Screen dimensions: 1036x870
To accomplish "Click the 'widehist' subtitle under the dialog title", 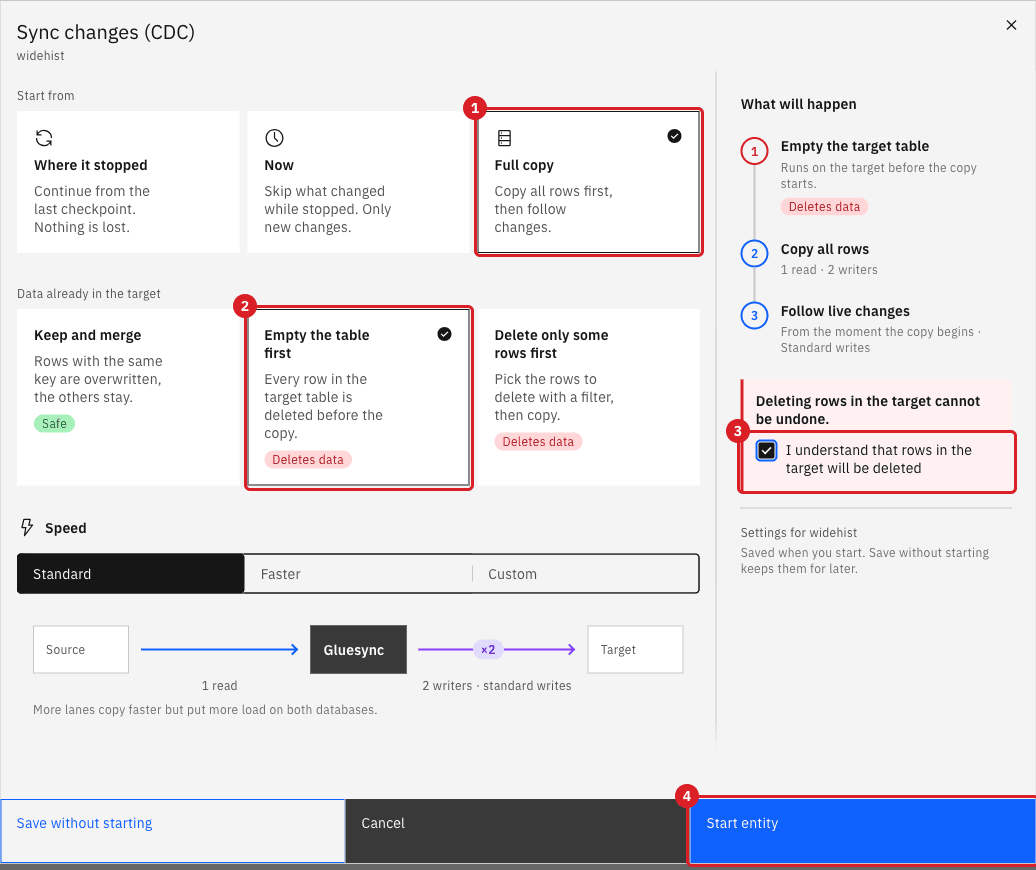I will click(40, 55).
